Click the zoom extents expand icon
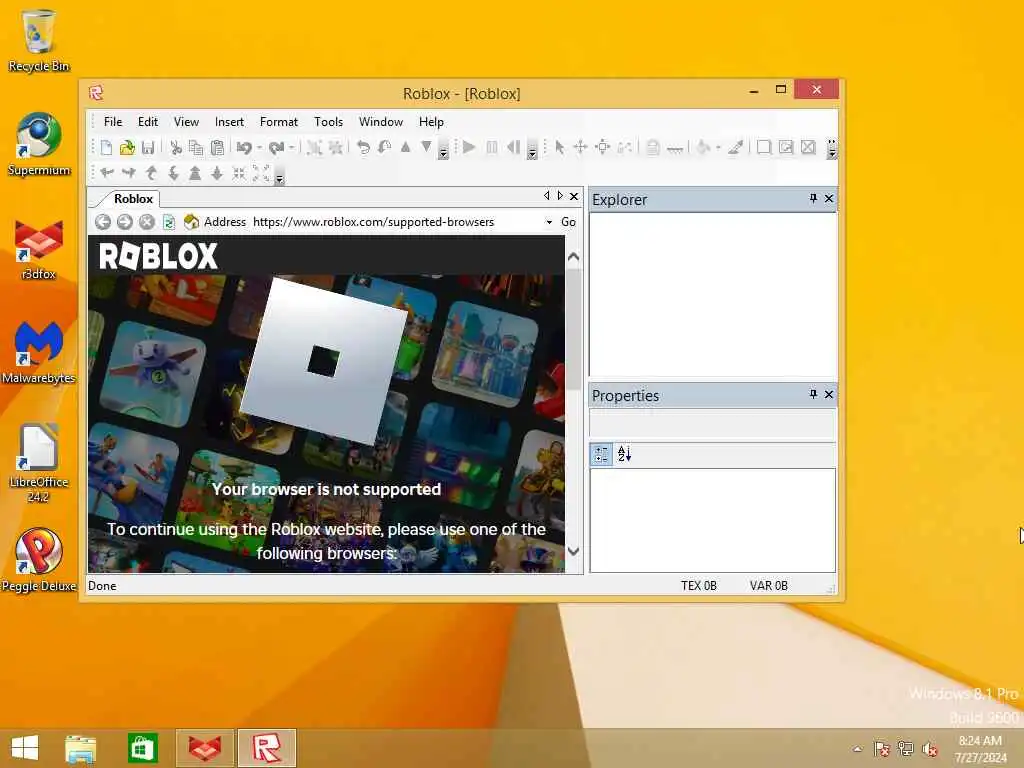This screenshot has height=768, width=1024. (261, 172)
